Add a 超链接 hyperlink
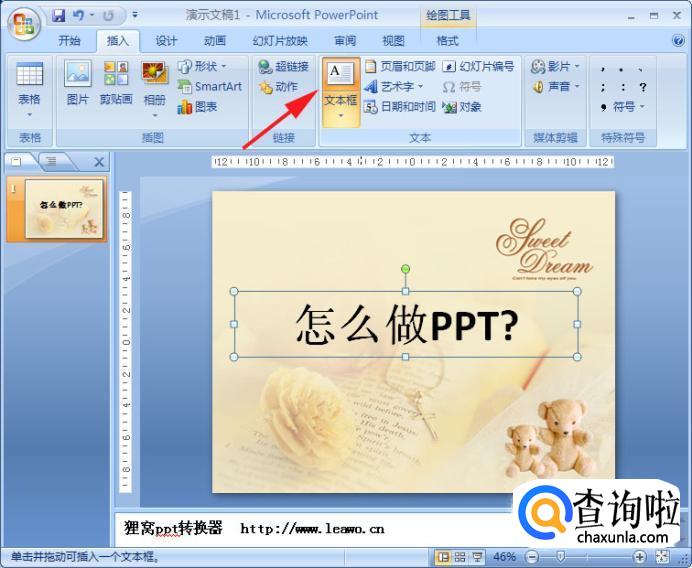The height and width of the screenshot is (568, 692). (x=283, y=67)
